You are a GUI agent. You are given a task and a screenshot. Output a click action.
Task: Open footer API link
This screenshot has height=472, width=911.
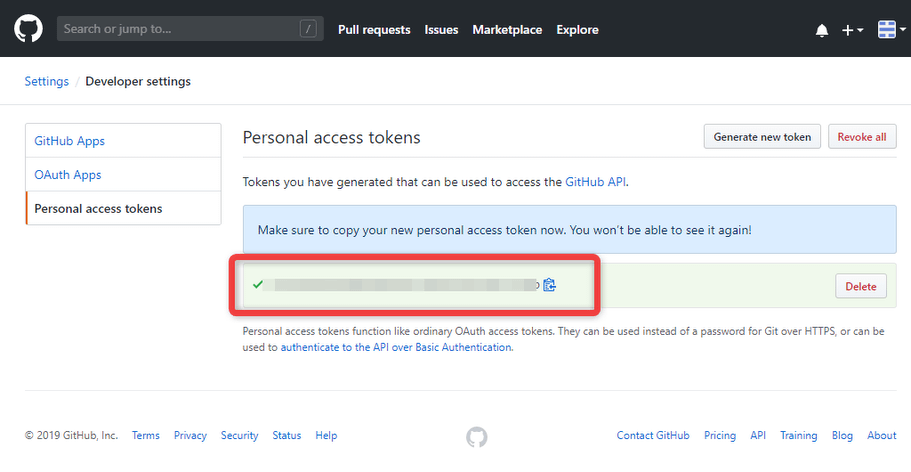click(758, 435)
